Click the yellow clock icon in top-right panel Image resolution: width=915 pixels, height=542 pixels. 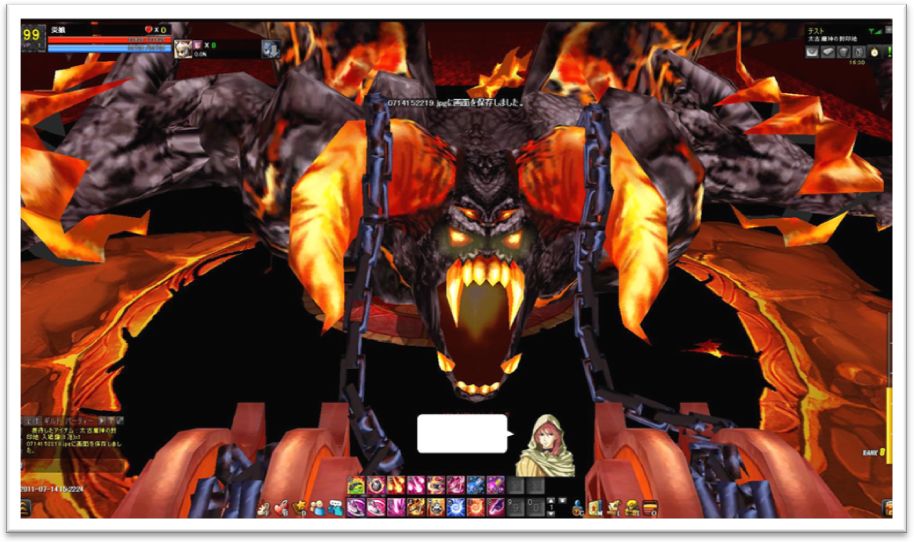pyautogui.click(x=874, y=53)
